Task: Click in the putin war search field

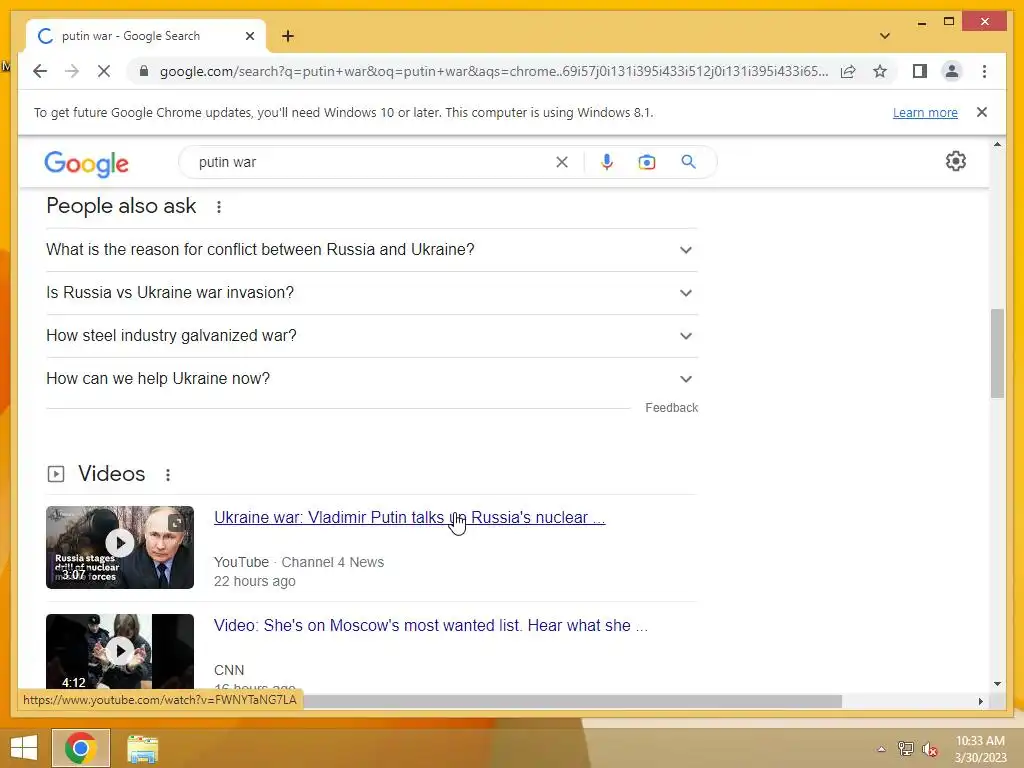Action: click(372, 162)
